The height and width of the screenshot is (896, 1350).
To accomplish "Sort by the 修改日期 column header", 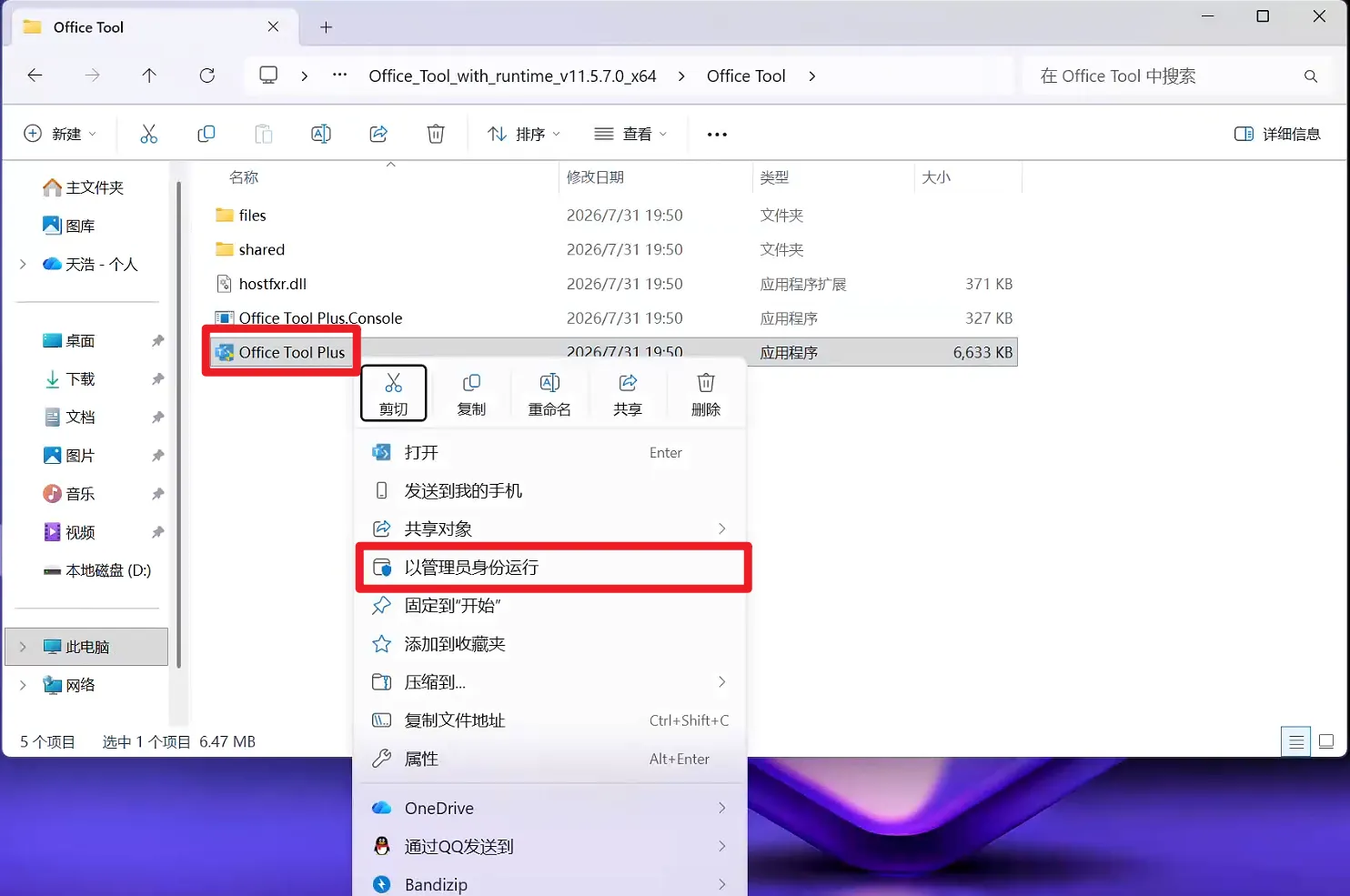I will (595, 177).
